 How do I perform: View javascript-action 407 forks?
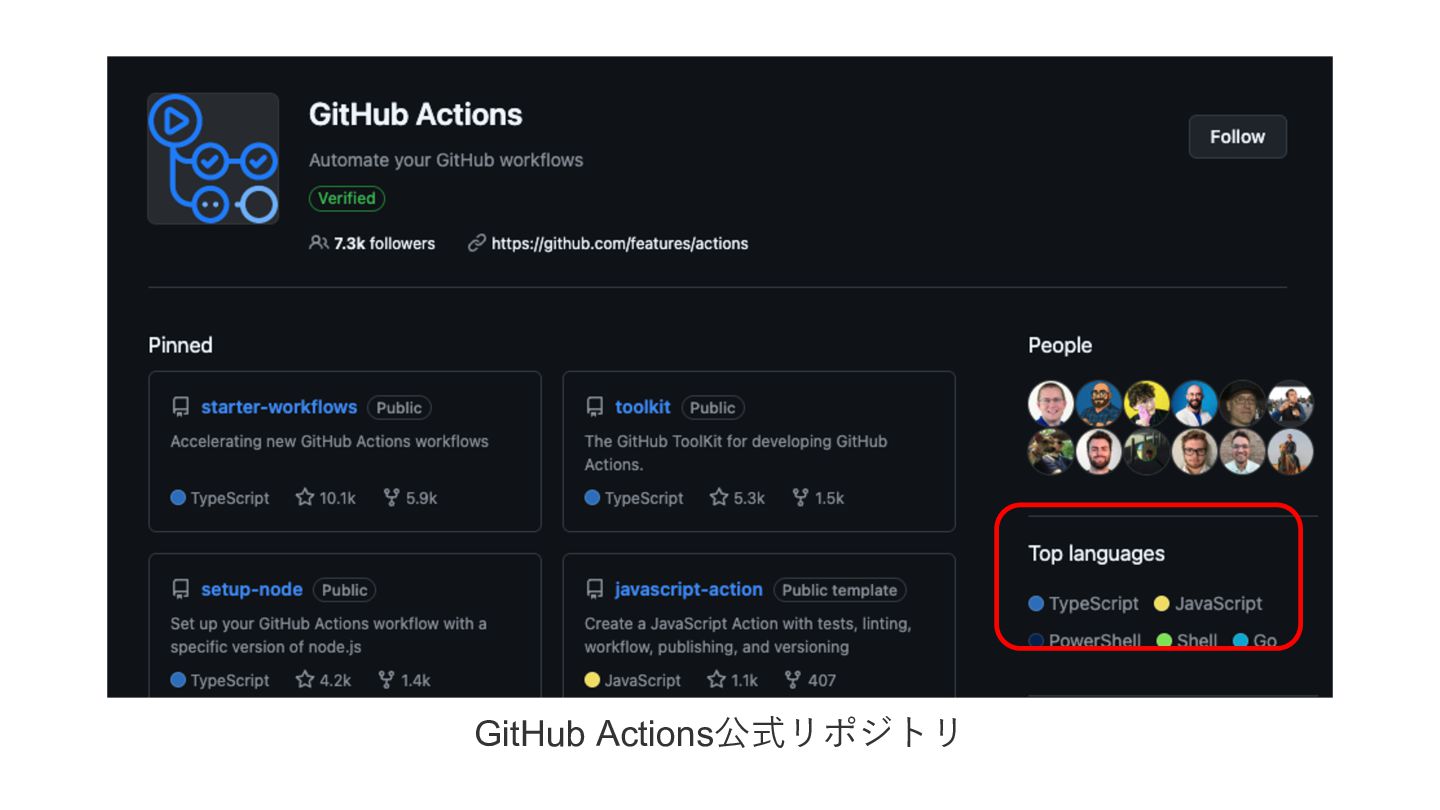click(810, 680)
